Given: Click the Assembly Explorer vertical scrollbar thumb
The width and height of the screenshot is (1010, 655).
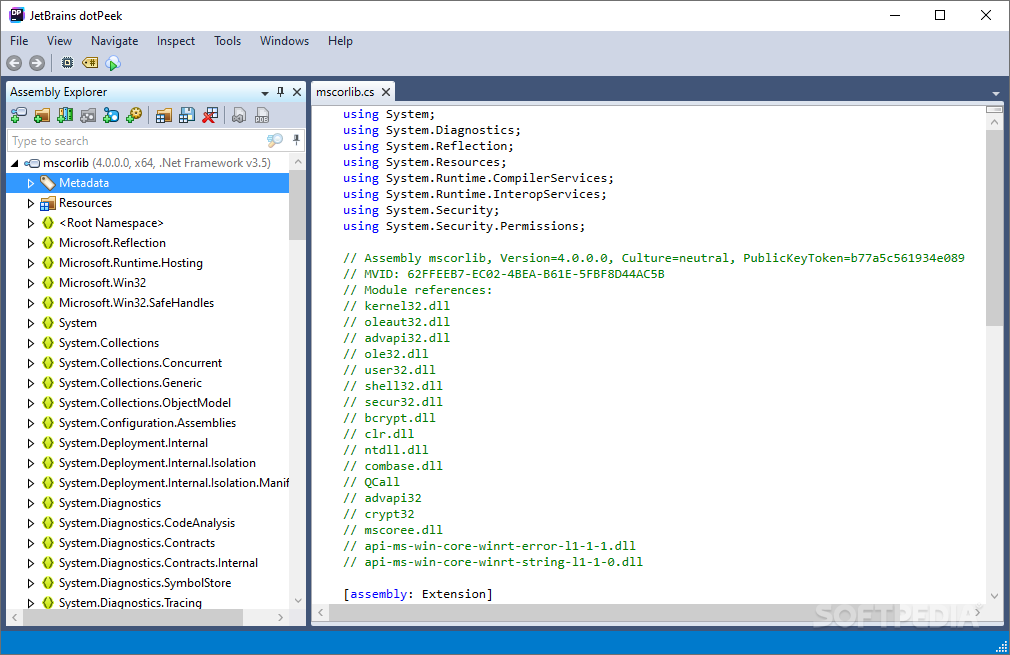Looking at the screenshot, I should click(298, 206).
